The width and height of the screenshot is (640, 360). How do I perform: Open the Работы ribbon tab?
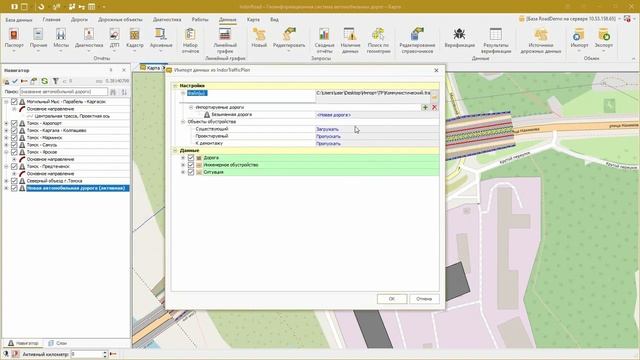click(200, 20)
